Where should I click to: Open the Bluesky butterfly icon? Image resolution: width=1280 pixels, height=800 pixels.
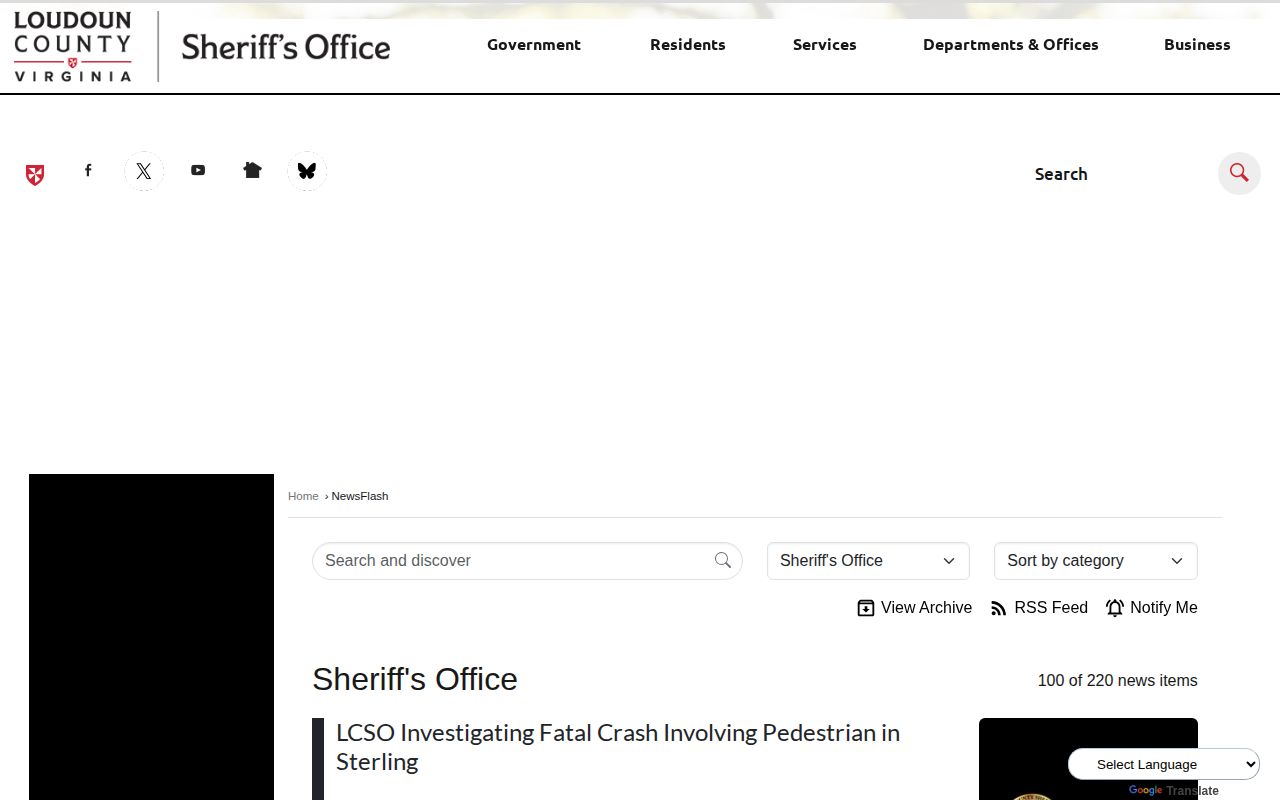pyautogui.click(x=307, y=171)
